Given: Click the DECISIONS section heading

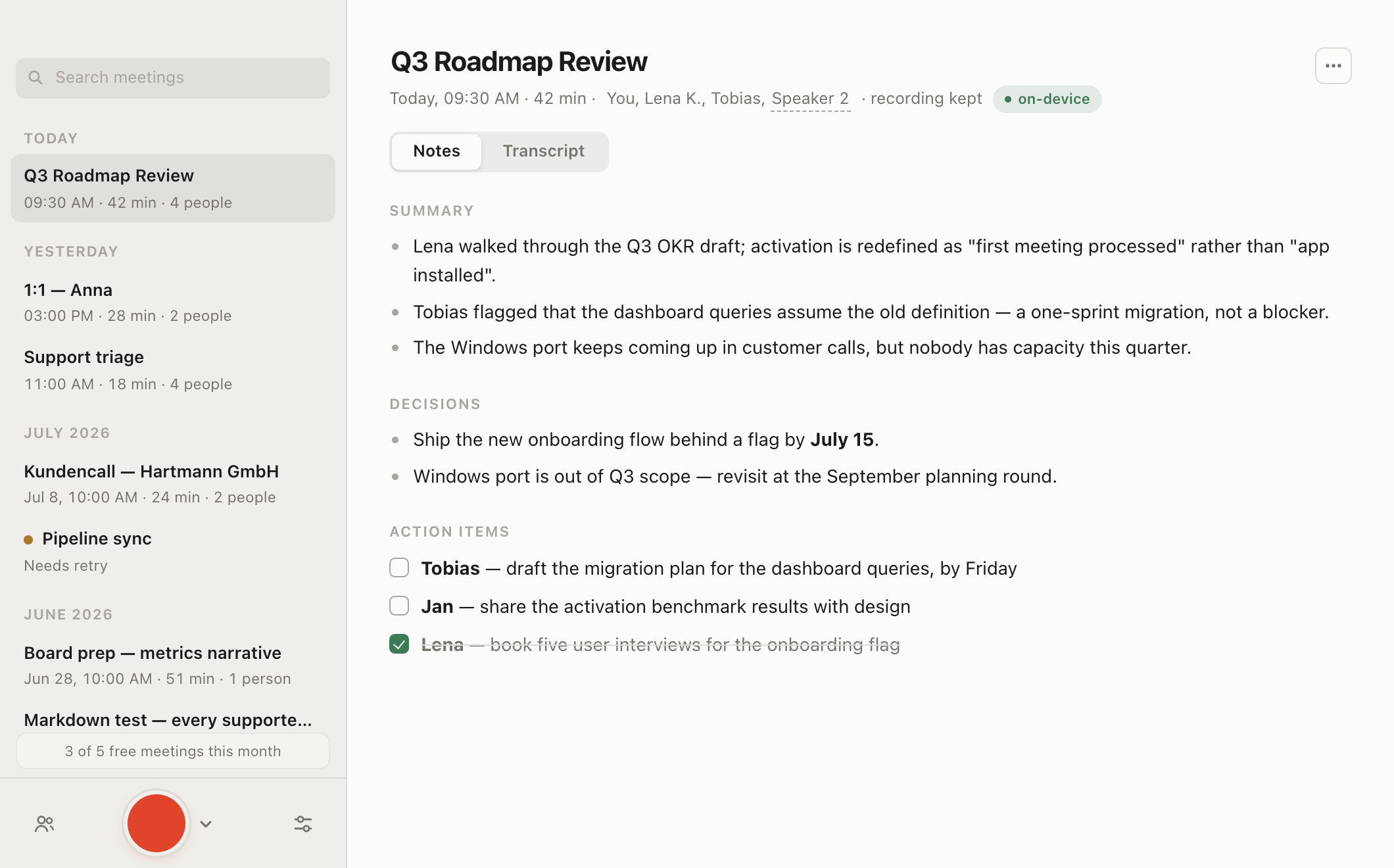Looking at the screenshot, I should coord(435,404).
